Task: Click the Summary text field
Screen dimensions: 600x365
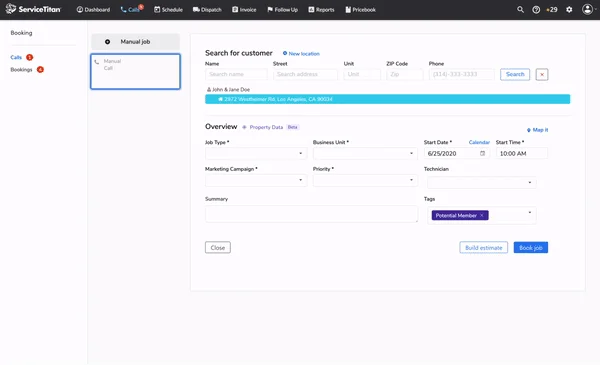Action: (311, 214)
